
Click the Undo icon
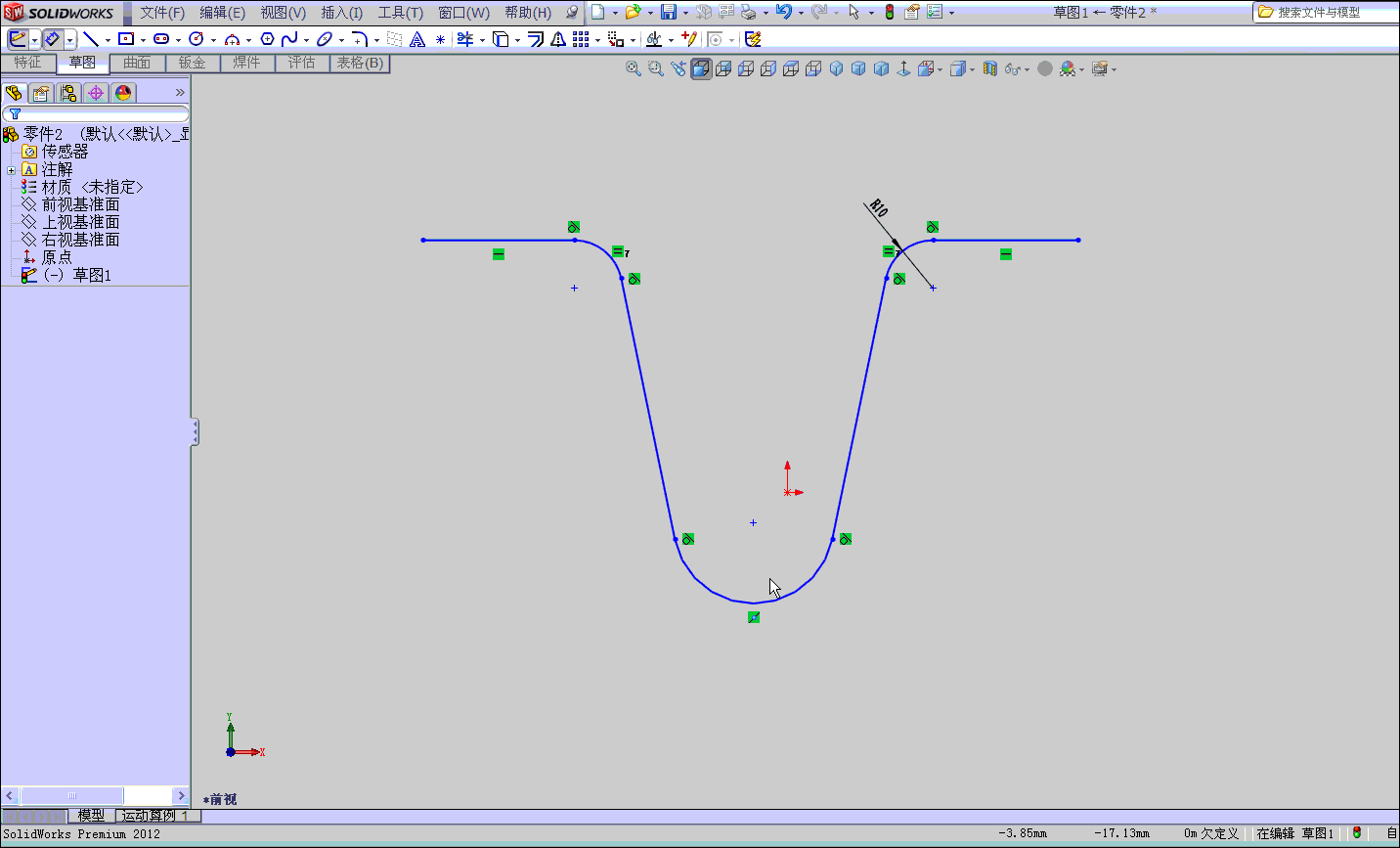(x=784, y=12)
